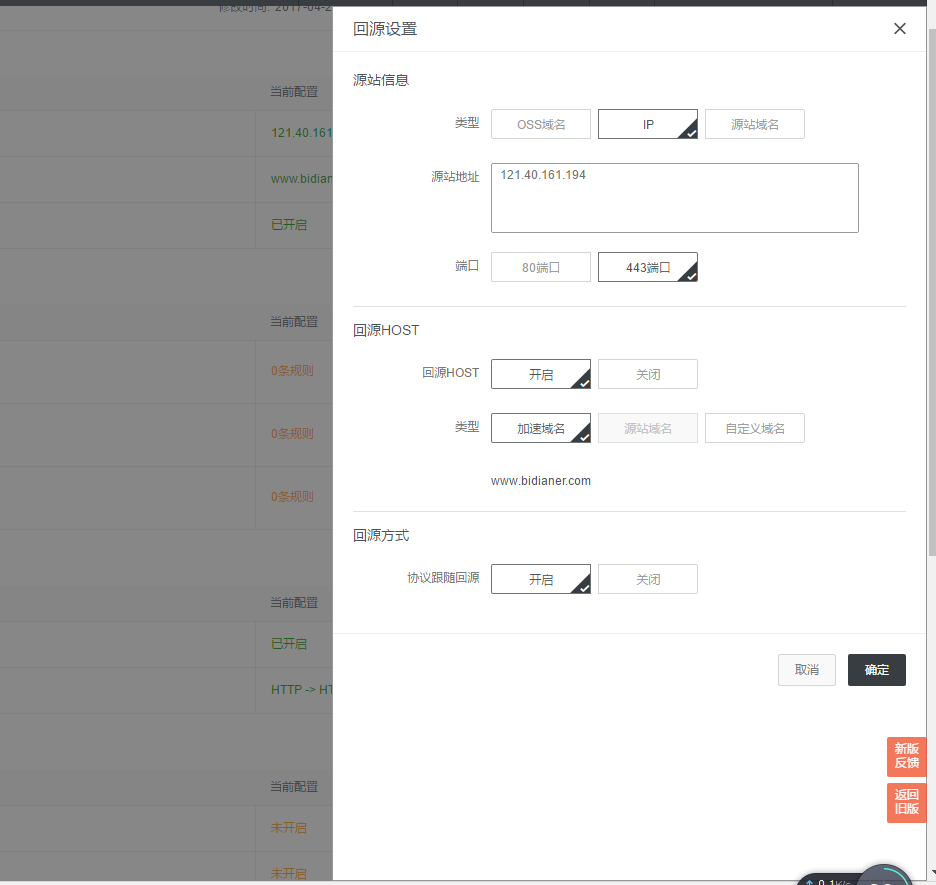The width and height of the screenshot is (936, 885).
Task: Enable 回源HOST with 开启
Action: click(541, 374)
